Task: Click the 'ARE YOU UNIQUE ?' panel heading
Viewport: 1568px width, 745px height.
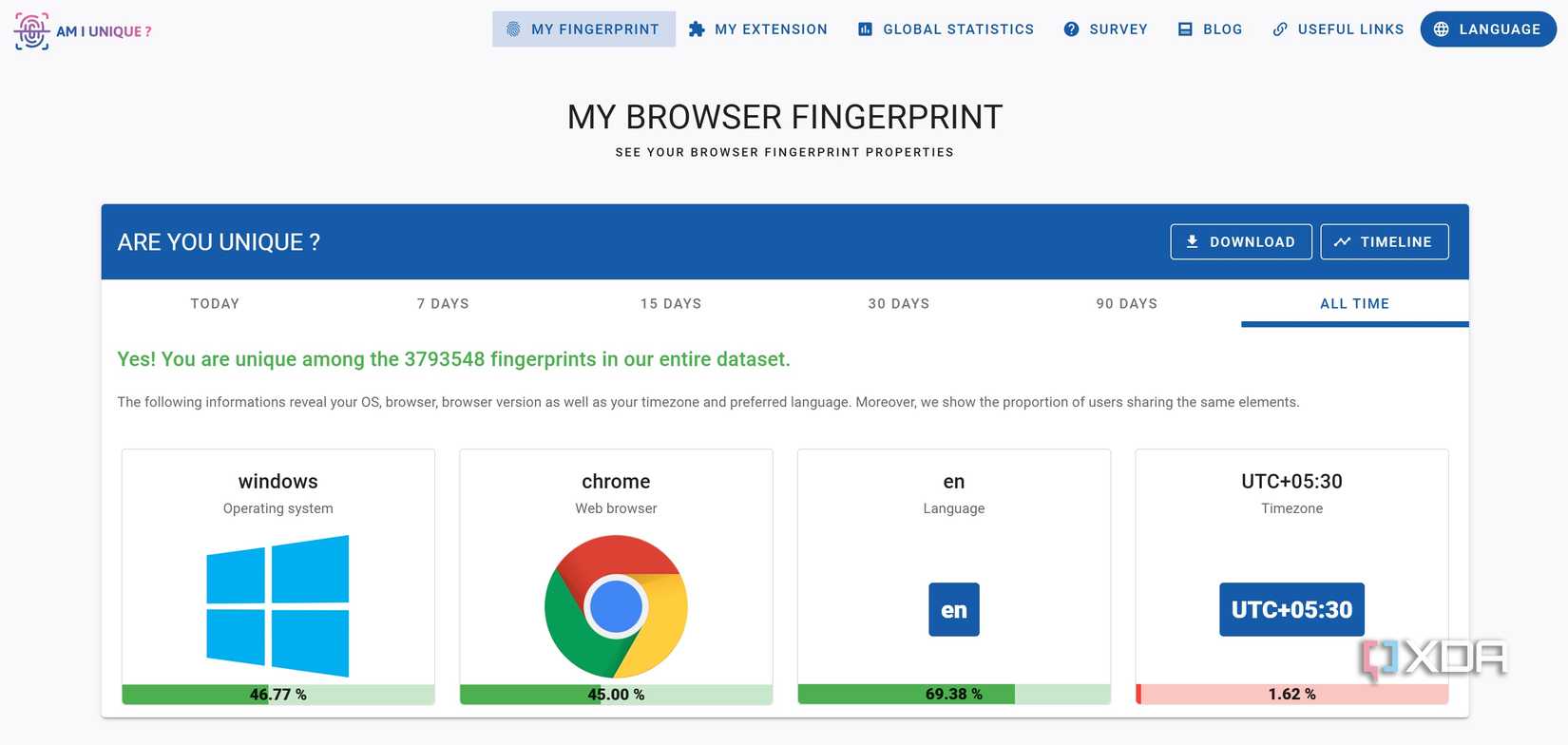Action: (219, 242)
